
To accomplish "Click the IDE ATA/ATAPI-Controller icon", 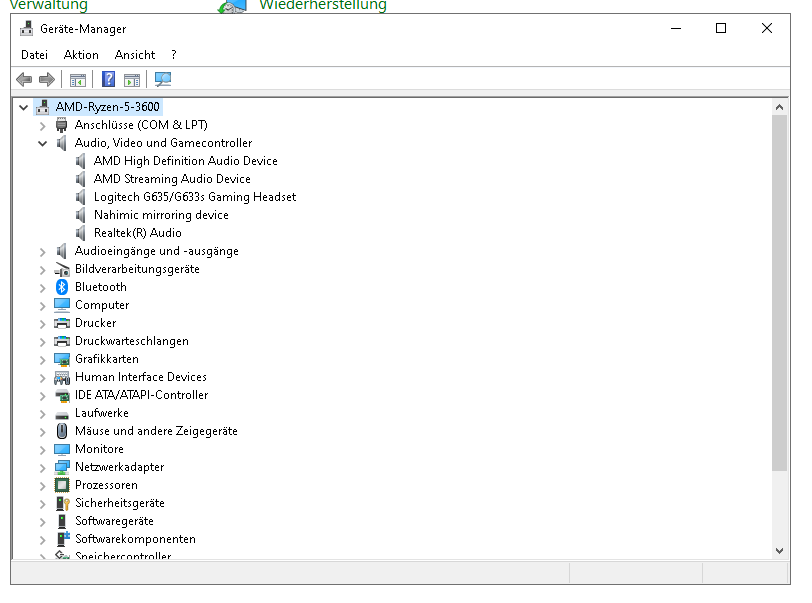I will (62, 396).
